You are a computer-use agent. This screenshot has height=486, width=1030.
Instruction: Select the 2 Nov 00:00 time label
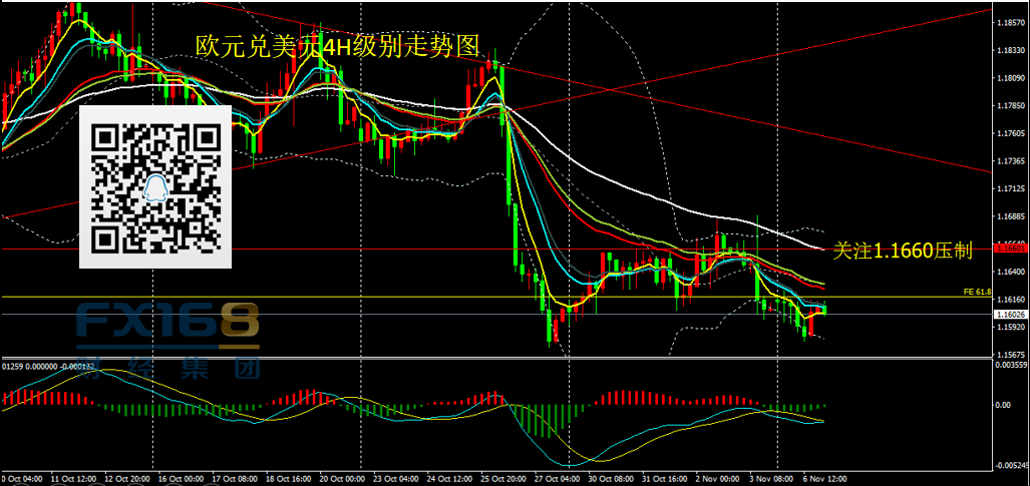[x=720, y=478]
